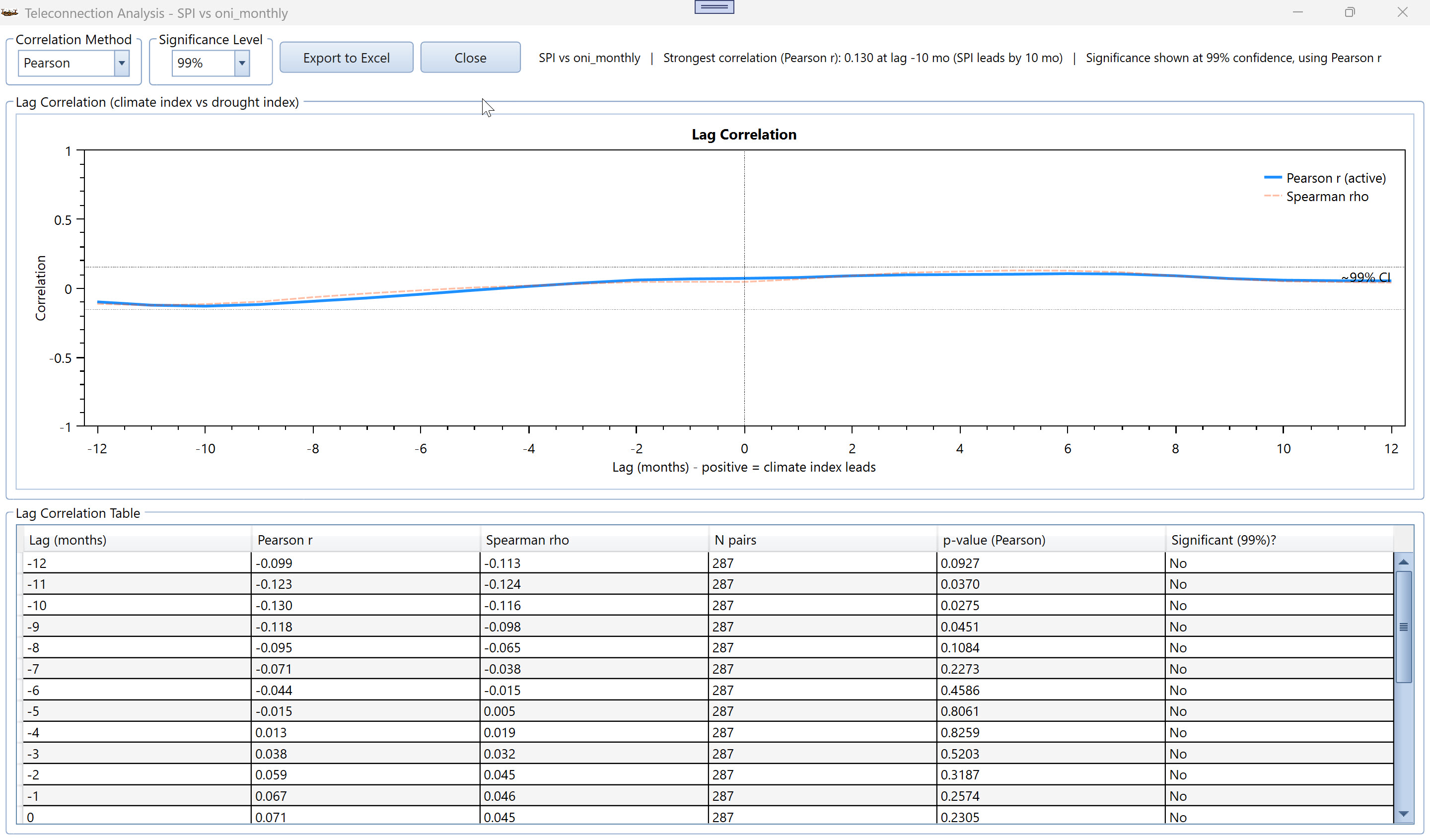Click the scroll up arrow of the table
This screenshot has width=1430, height=840.
1403,562
